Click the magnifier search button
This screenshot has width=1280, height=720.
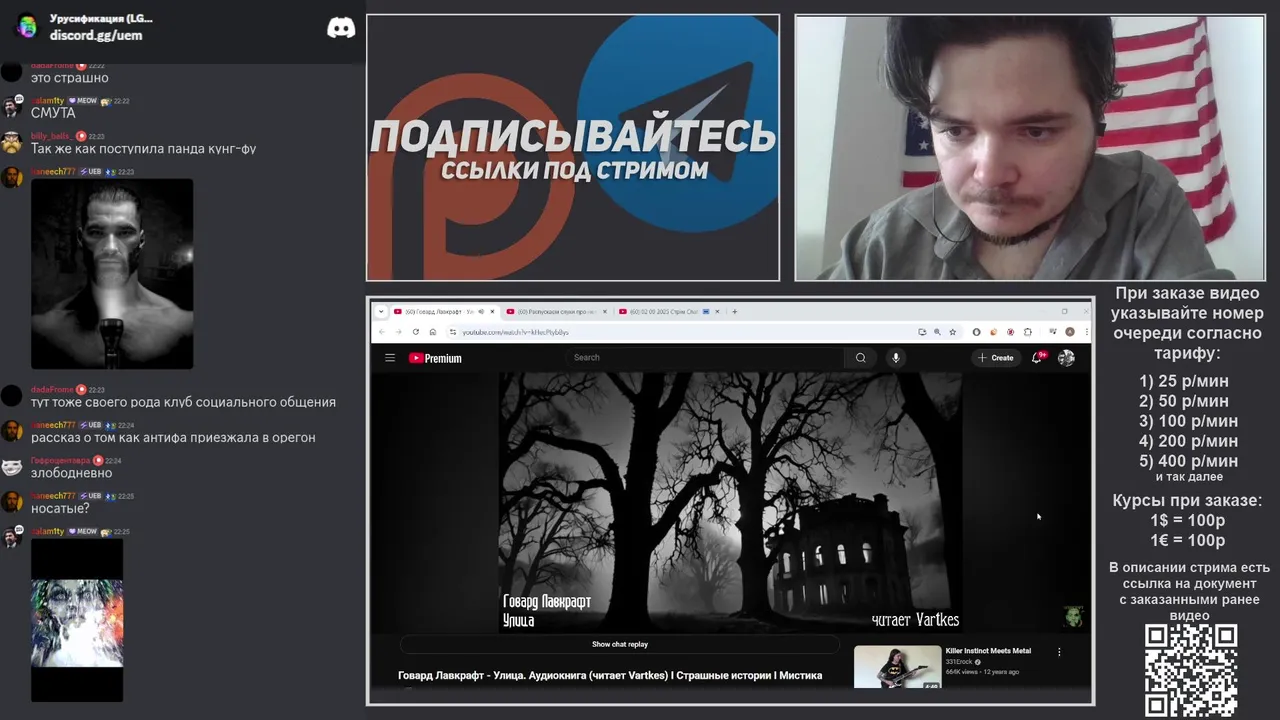pos(860,357)
